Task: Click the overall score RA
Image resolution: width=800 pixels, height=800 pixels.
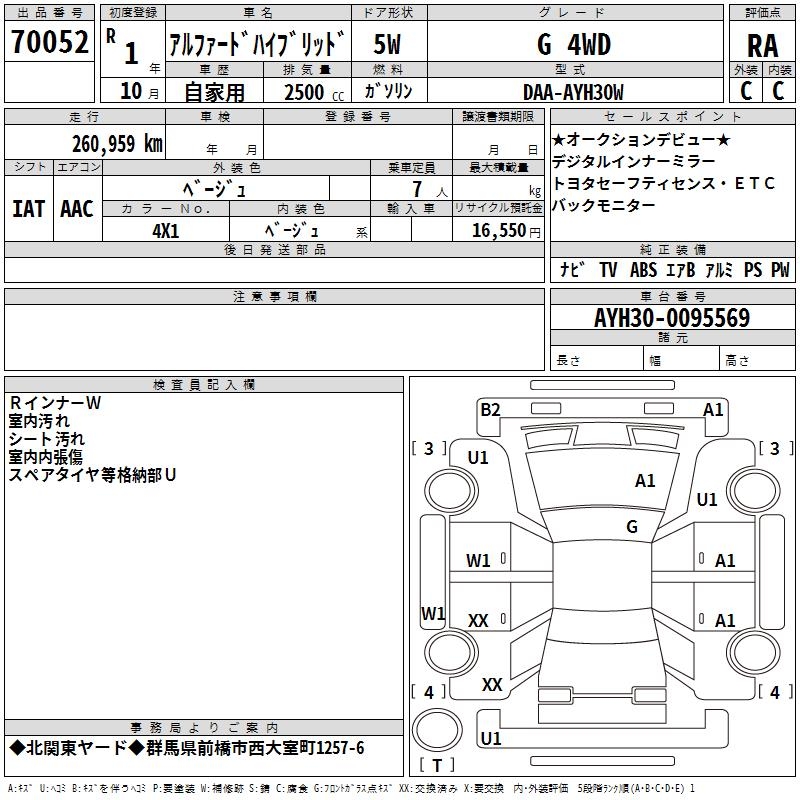Action: click(x=763, y=46)
